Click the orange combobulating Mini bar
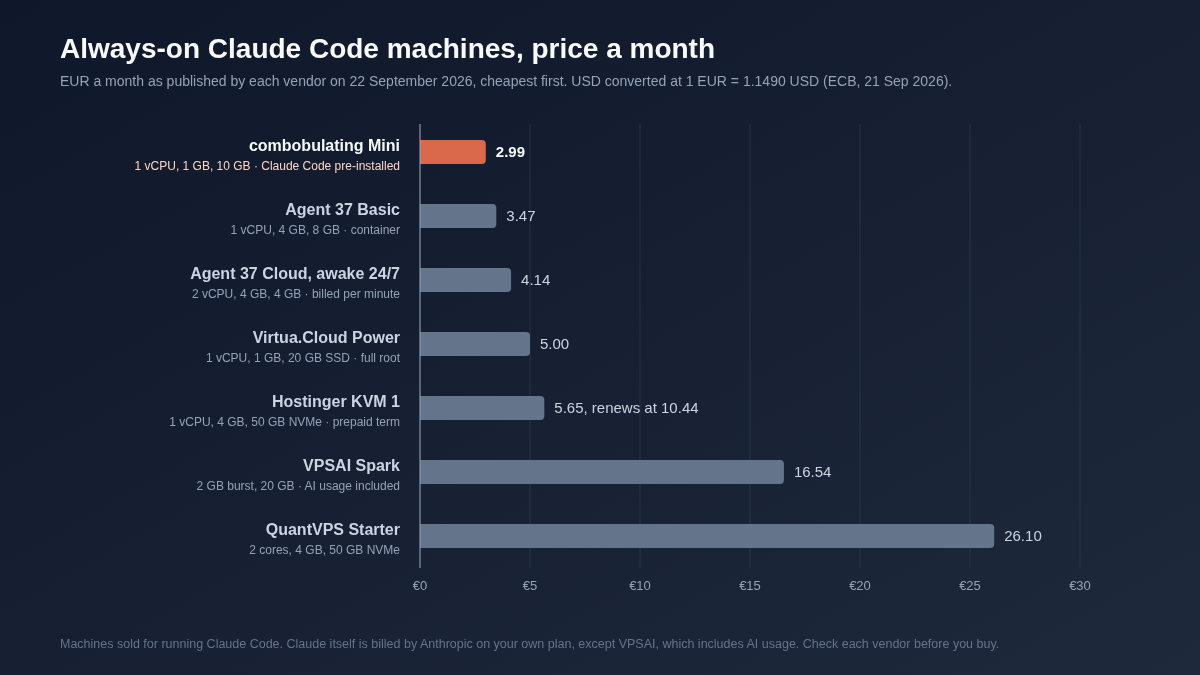The image size is (1200, 675). [453, 152]
